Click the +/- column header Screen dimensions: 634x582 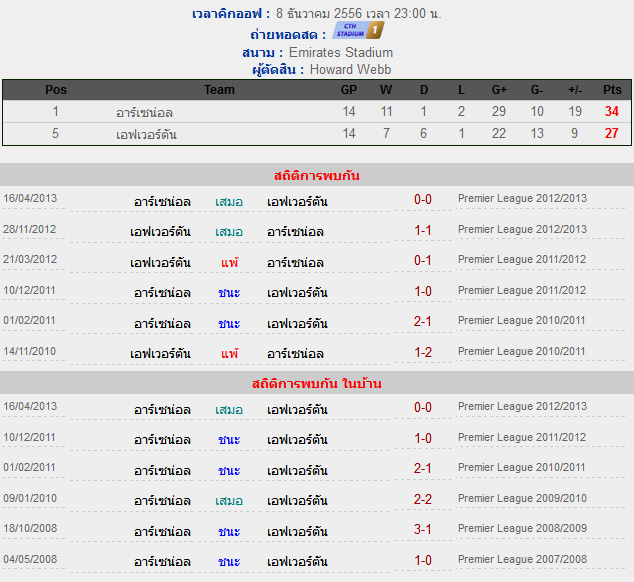pos(575,90)
